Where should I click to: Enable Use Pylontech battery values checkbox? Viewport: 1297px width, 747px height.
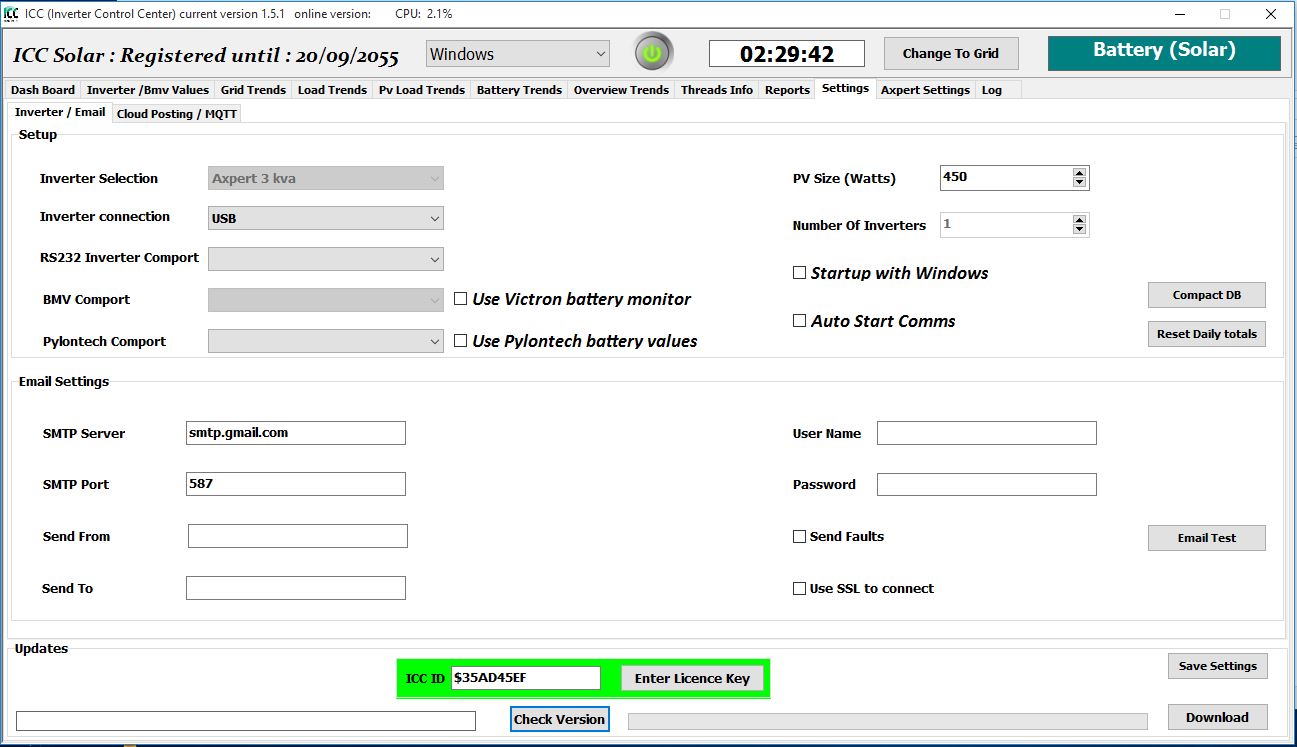click(x=461, y=340)
